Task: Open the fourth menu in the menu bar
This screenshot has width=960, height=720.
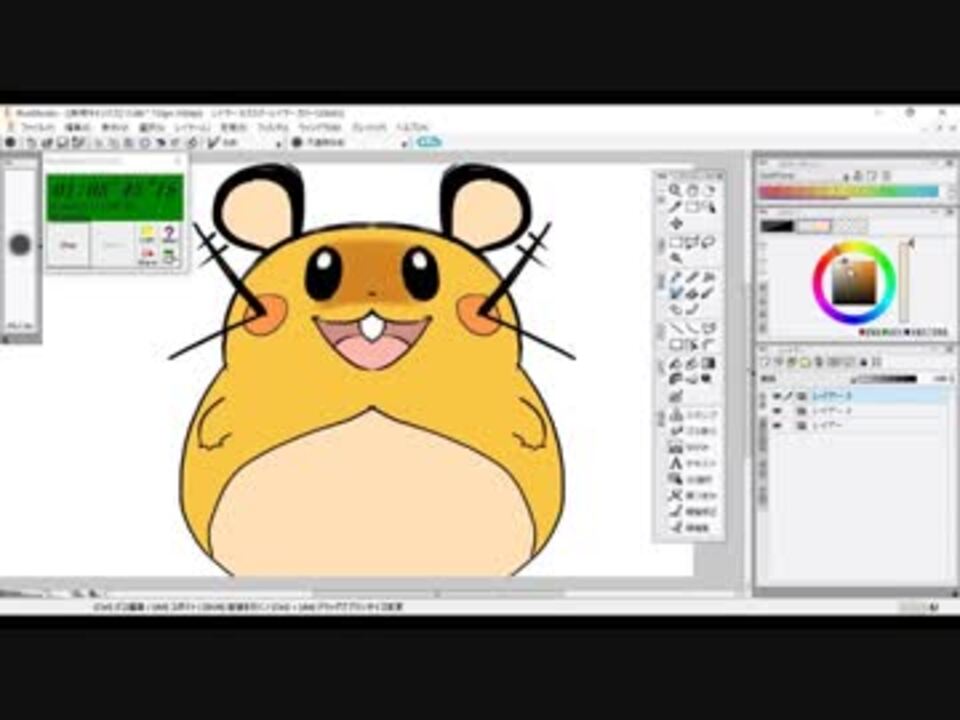Action: pos(152,127)
